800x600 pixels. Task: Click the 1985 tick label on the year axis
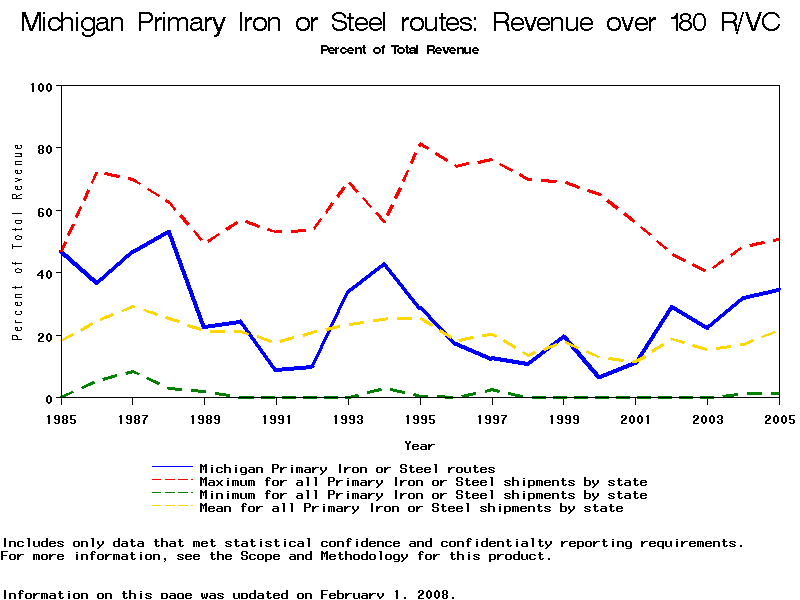point(61,418)
